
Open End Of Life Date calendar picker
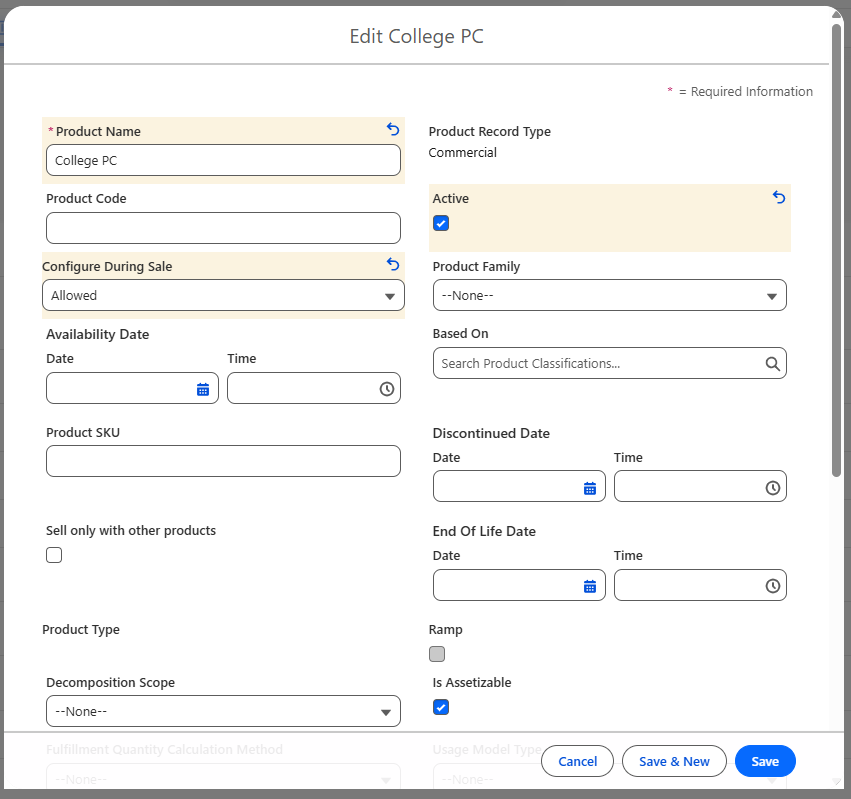point(590,586)
